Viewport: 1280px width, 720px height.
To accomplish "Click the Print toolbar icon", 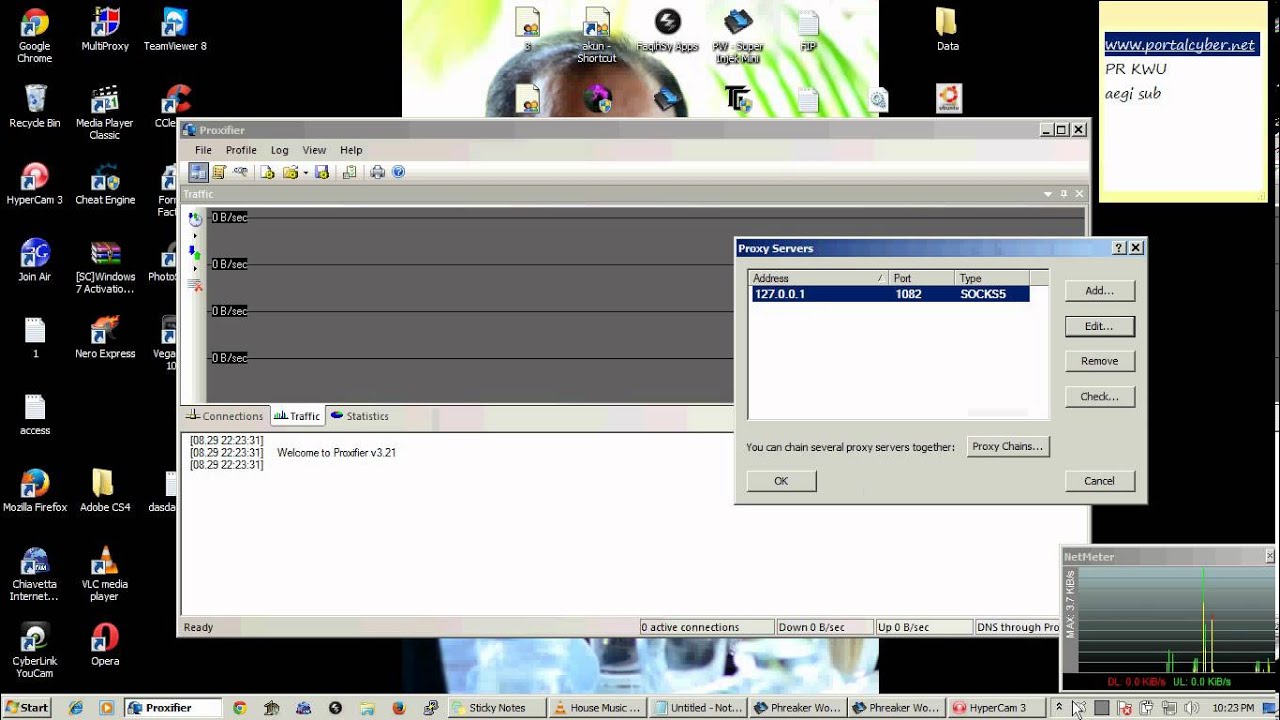I will pos(377,172).
